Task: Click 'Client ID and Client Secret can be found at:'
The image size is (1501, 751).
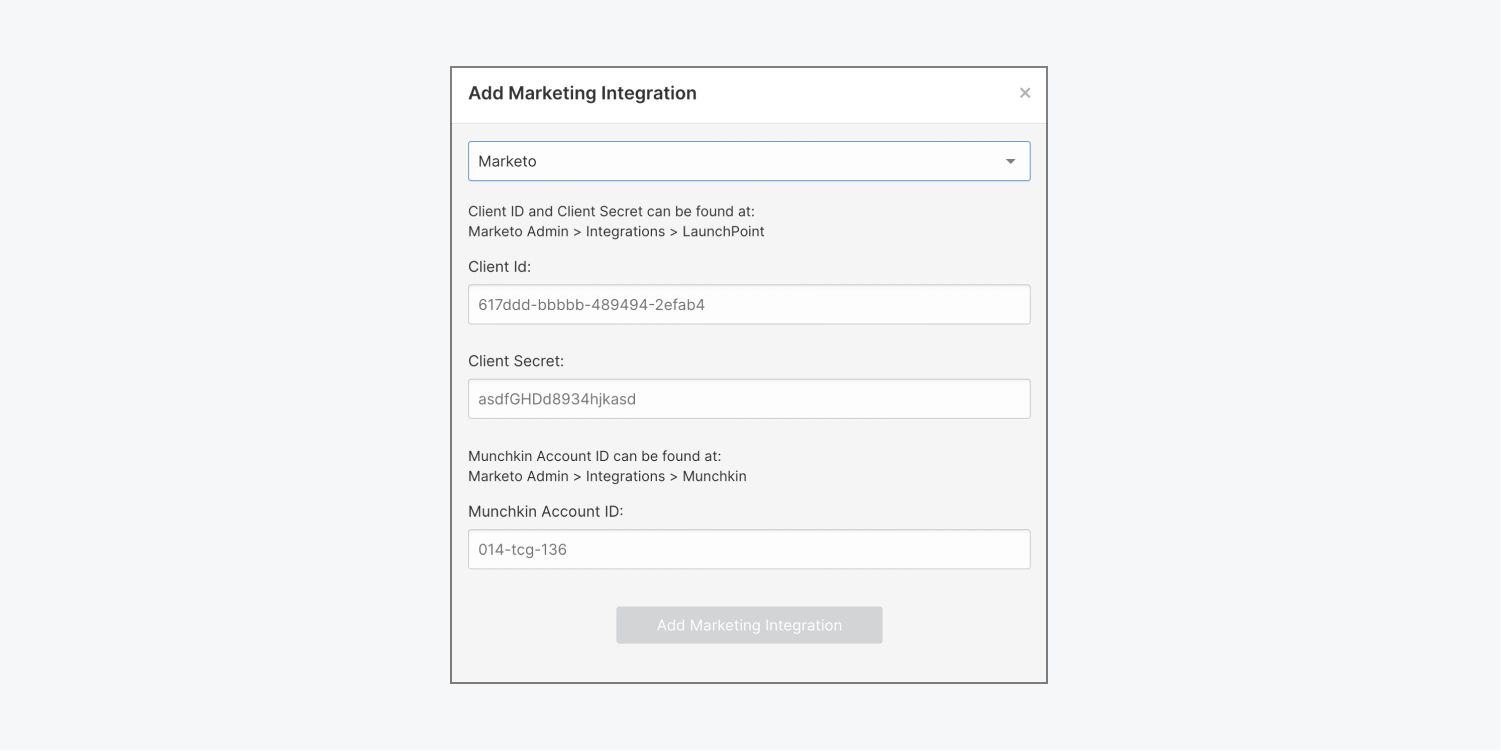Action: pos(611,211)
